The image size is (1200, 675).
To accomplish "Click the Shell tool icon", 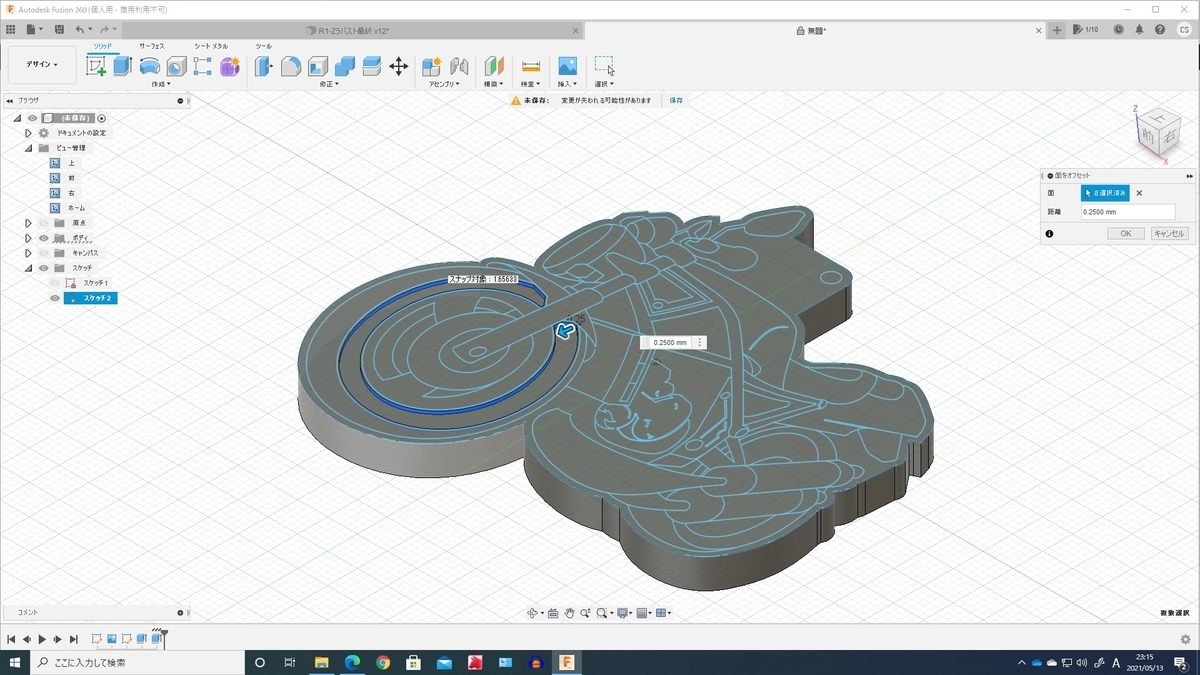I will coord(318,66).
